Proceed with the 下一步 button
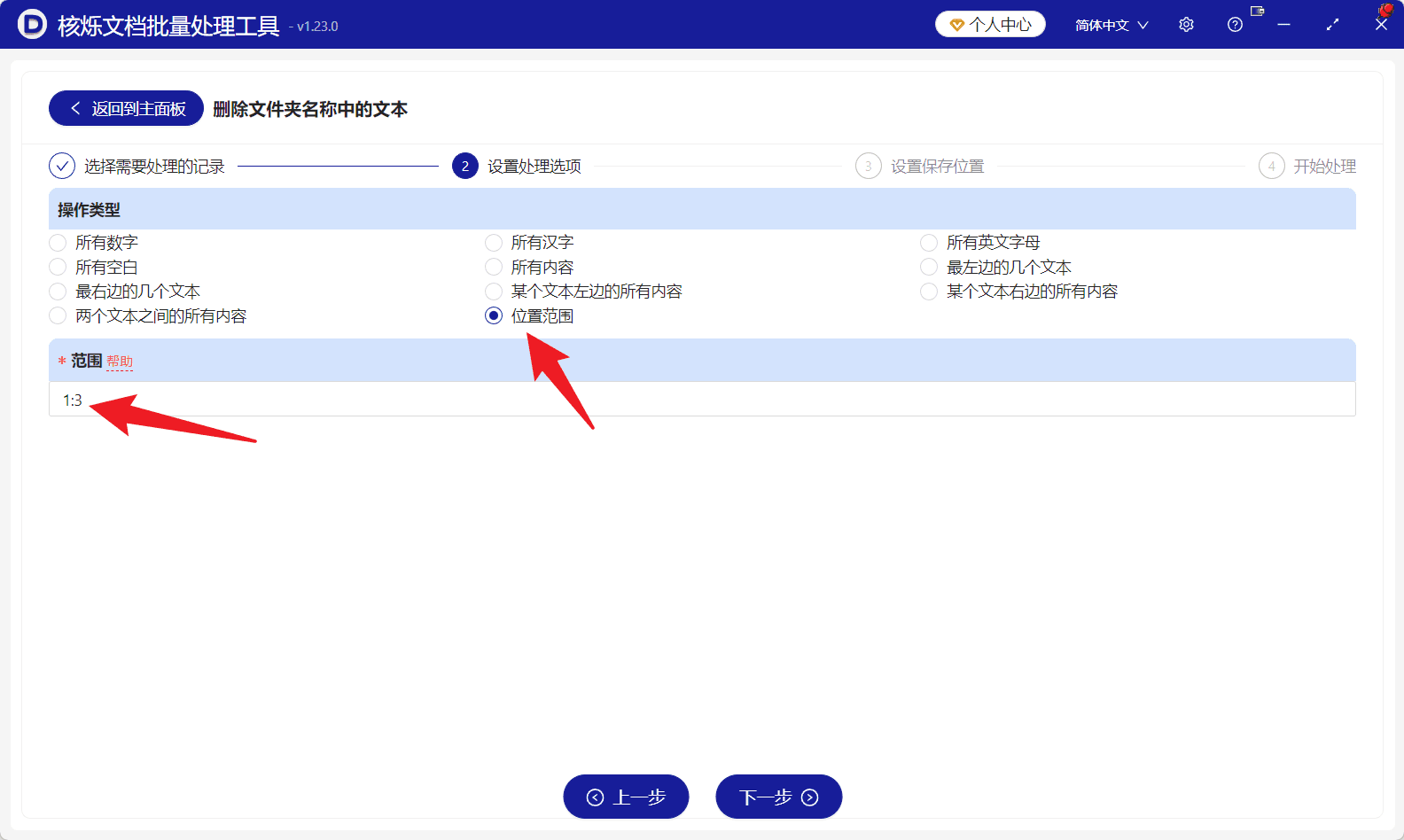 tap(778, 797)
